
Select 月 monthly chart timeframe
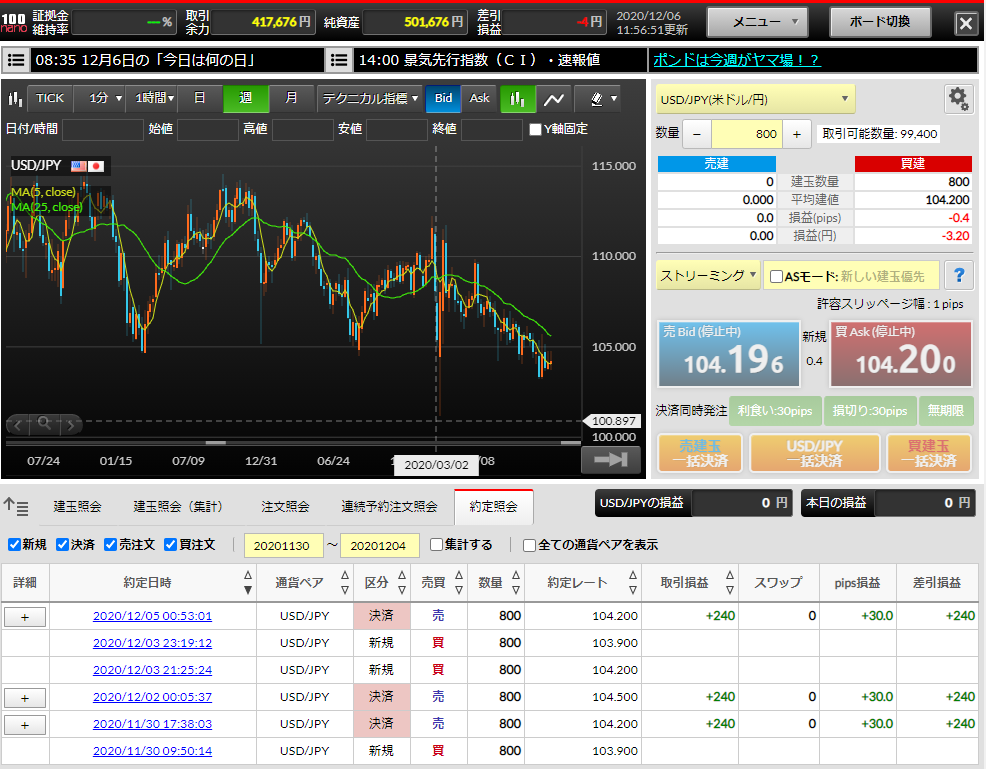pyautogui.click(x=291, y=98)
